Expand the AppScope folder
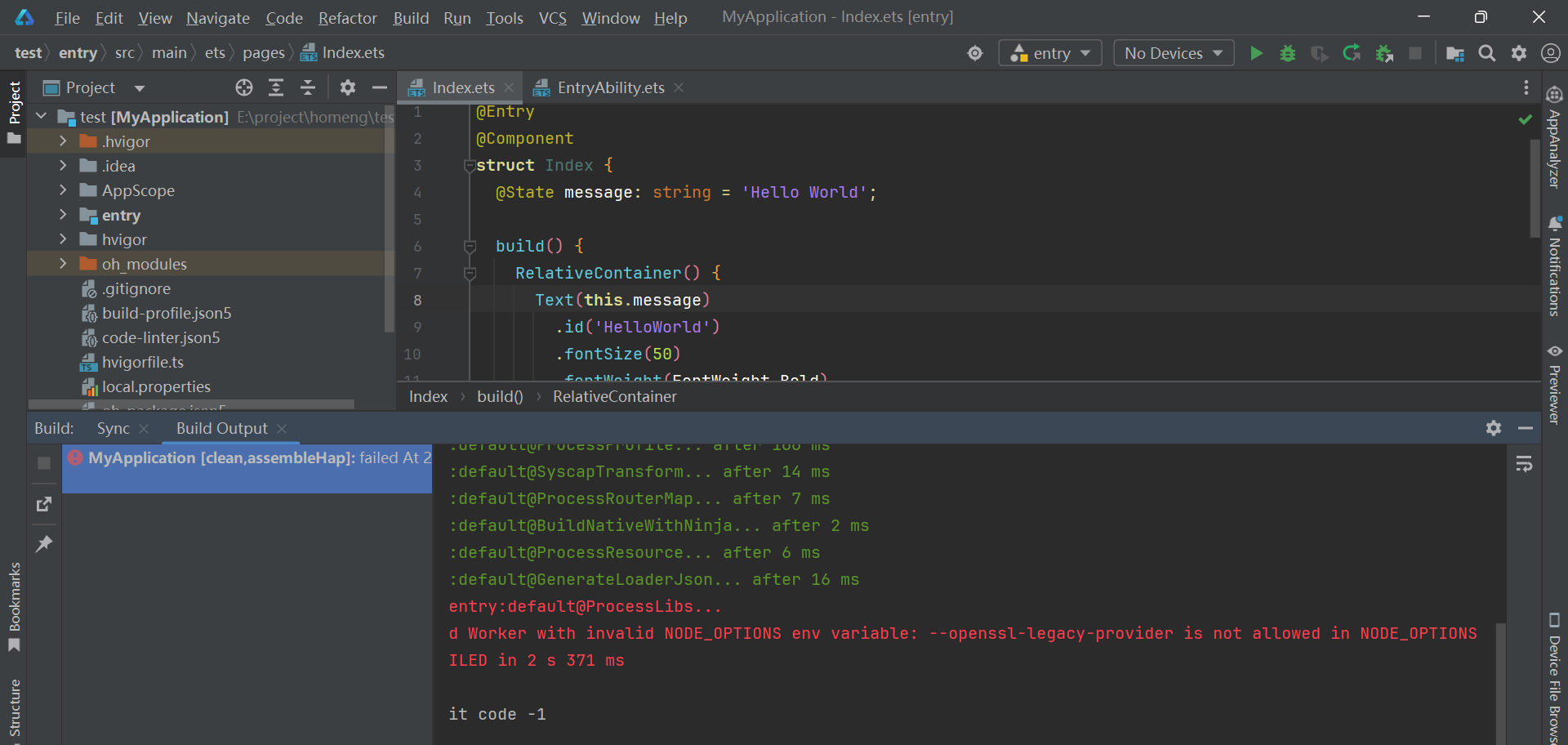The height and width of the screenshot is (745, 1568). click(63, 190)
